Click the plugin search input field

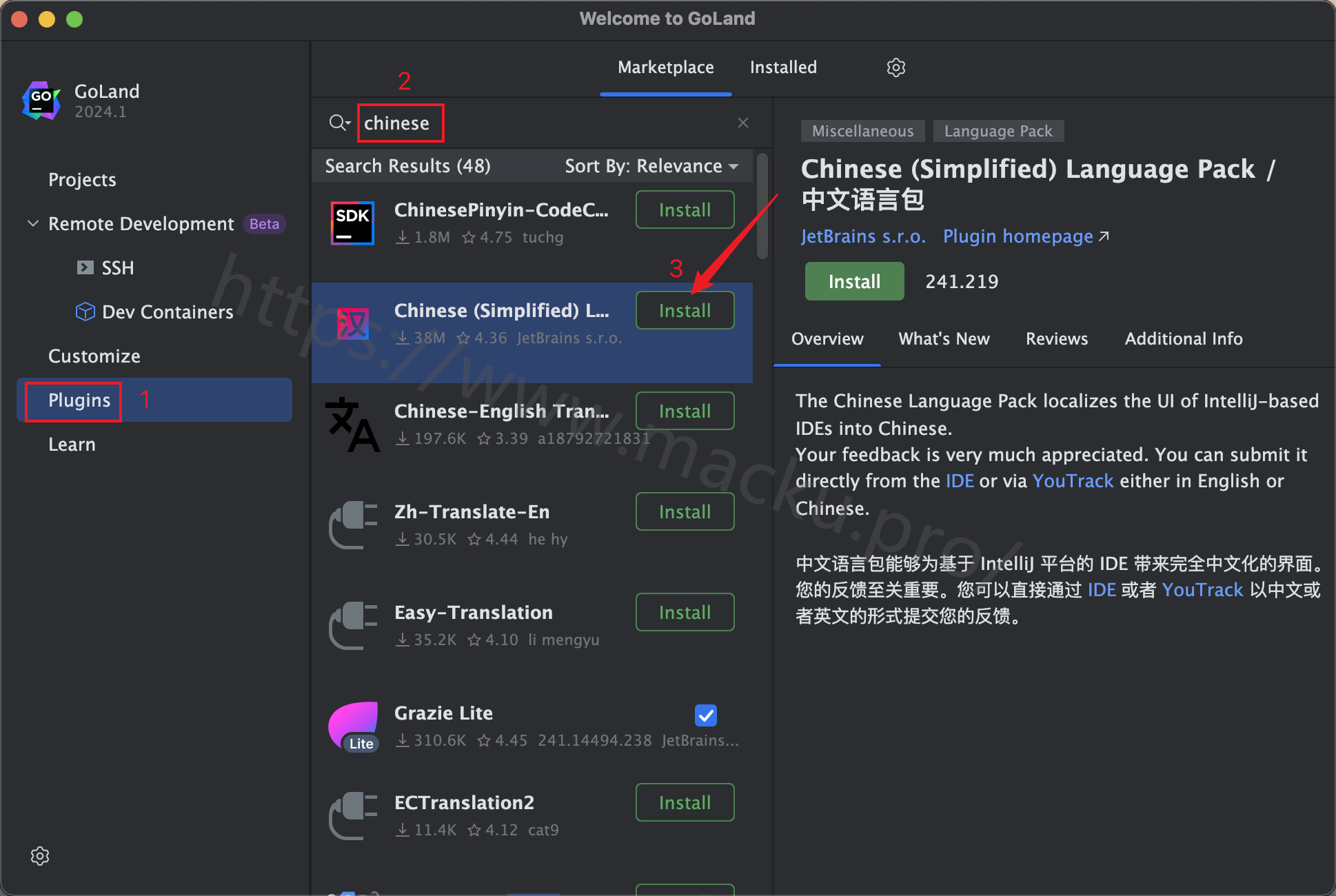coord(545,123)
